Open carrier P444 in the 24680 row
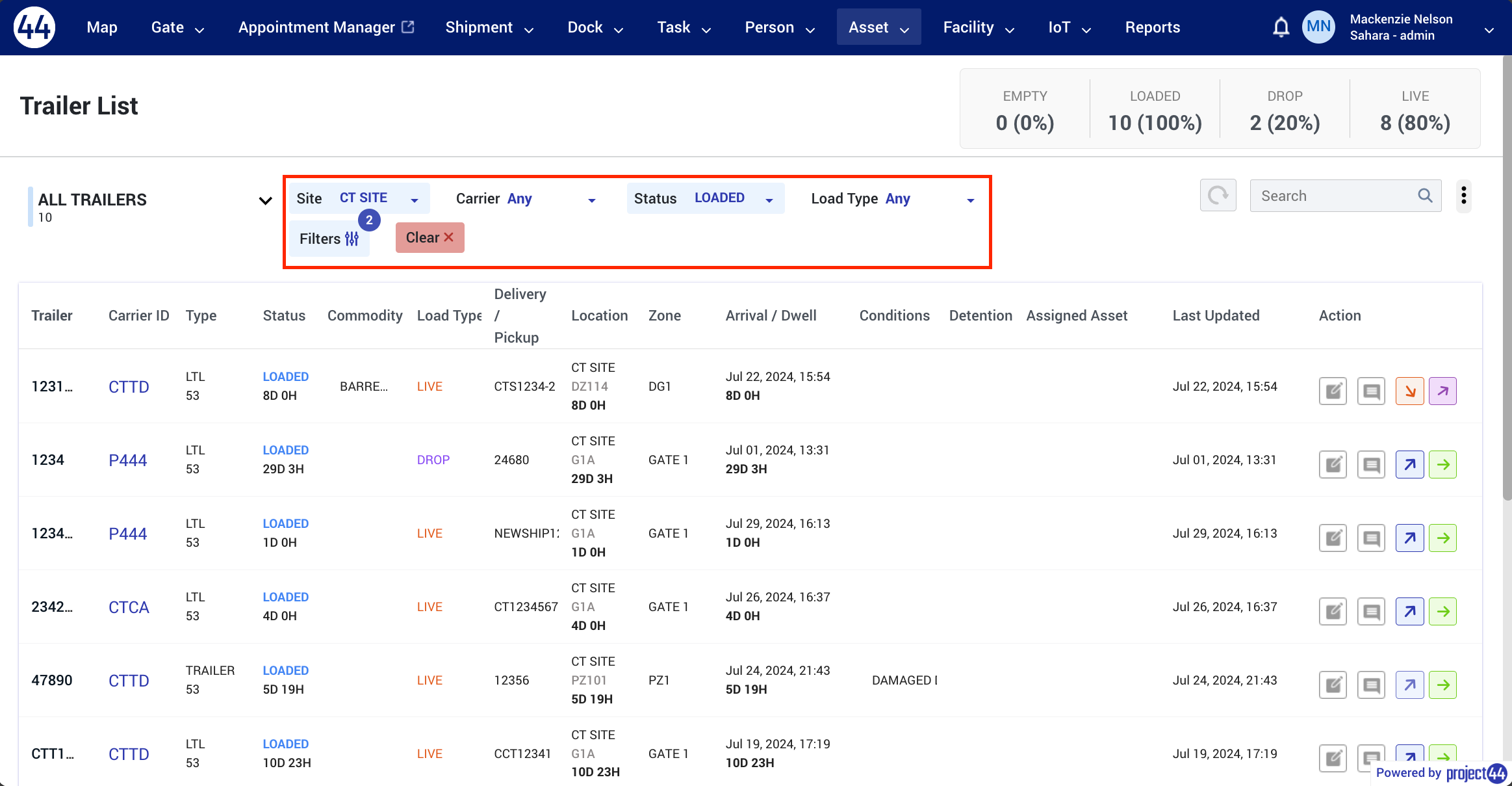The height and width of the screenshot is (786, 1512). pyautogui.click(x=127, y=460)
